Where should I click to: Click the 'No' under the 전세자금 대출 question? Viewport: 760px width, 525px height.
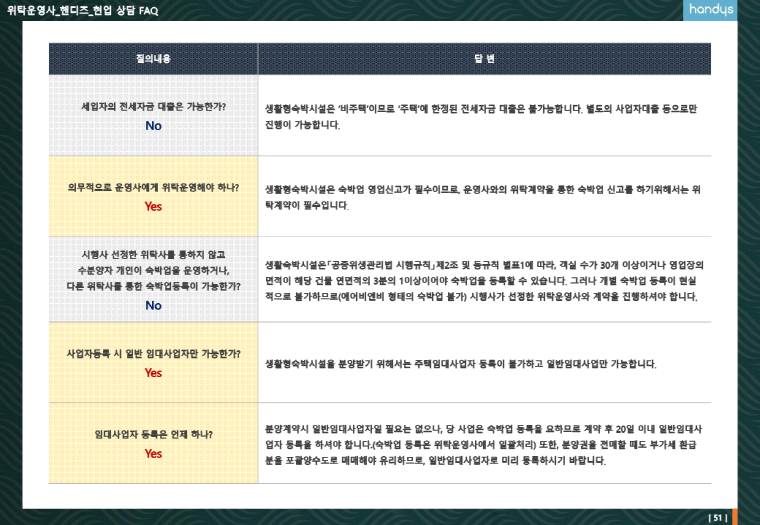click(153, 125)
